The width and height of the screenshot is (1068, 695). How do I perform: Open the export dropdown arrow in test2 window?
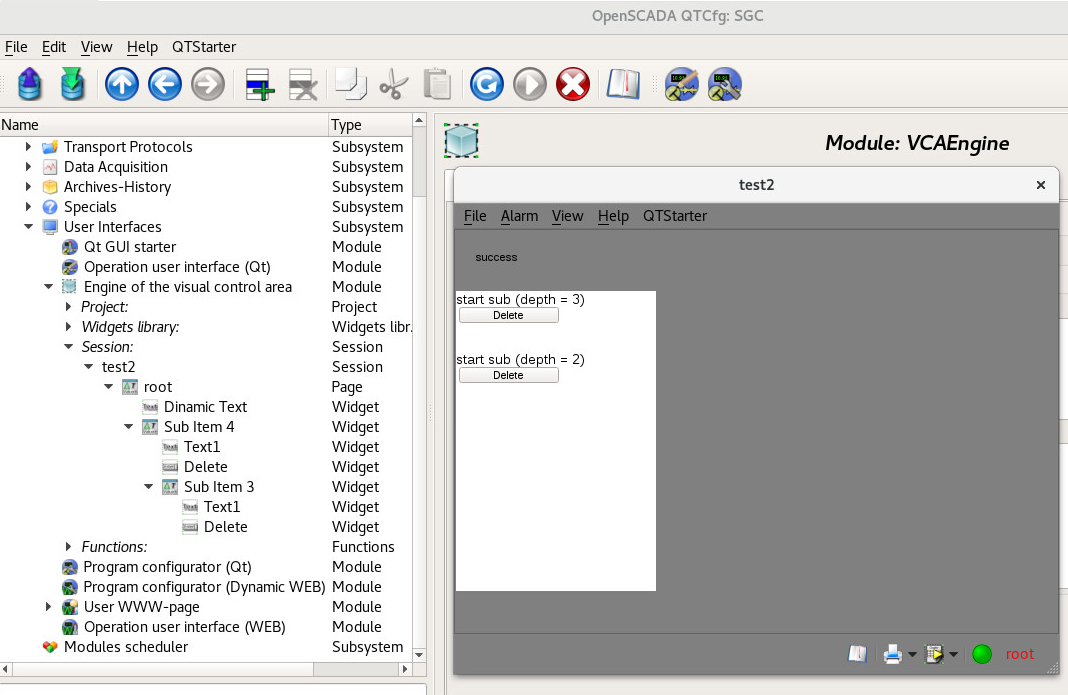click(953, 656)
